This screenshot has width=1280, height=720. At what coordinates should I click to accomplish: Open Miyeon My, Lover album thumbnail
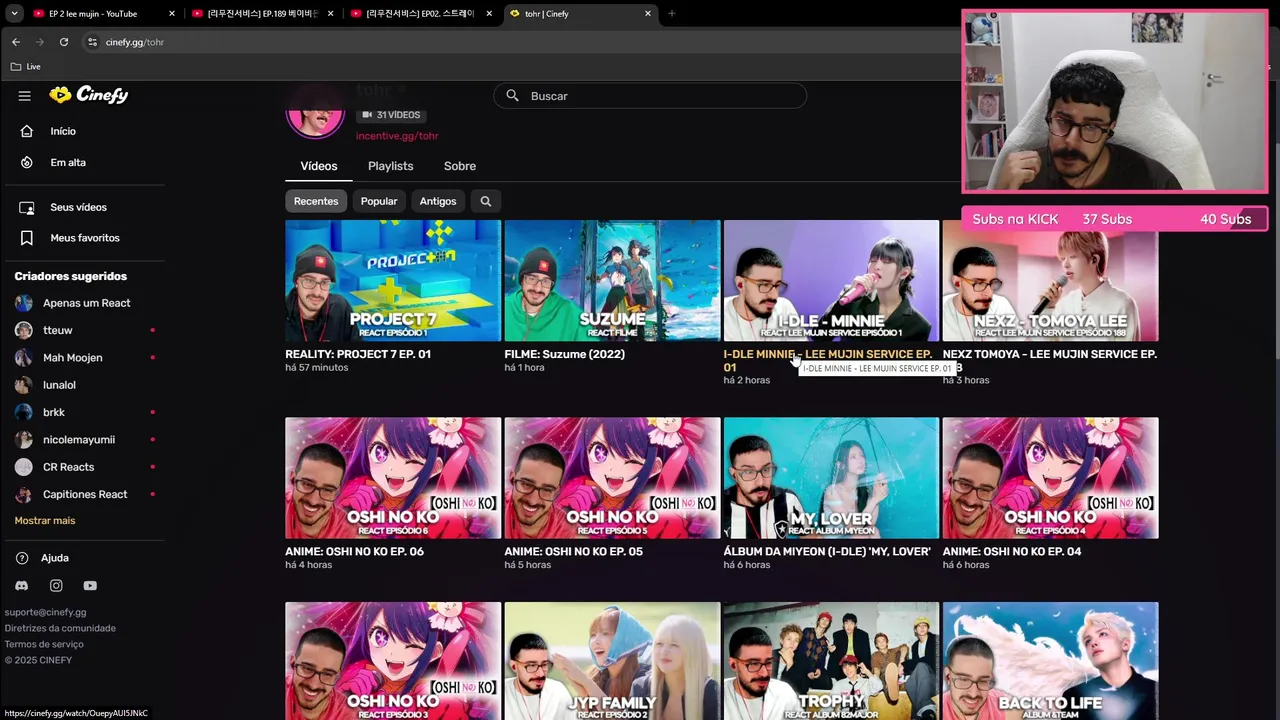(x=831, y=478)
